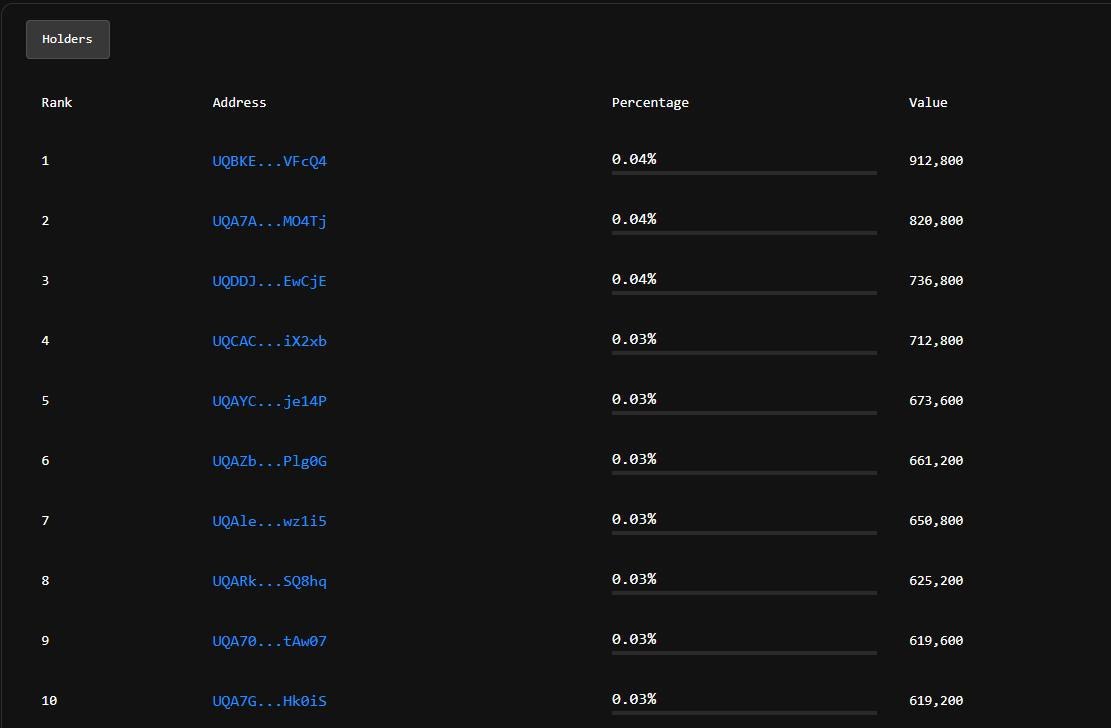Open address UQA7A...MO4Tj link
Viewport: 1111px width, 728px height.
click(269, 221)
